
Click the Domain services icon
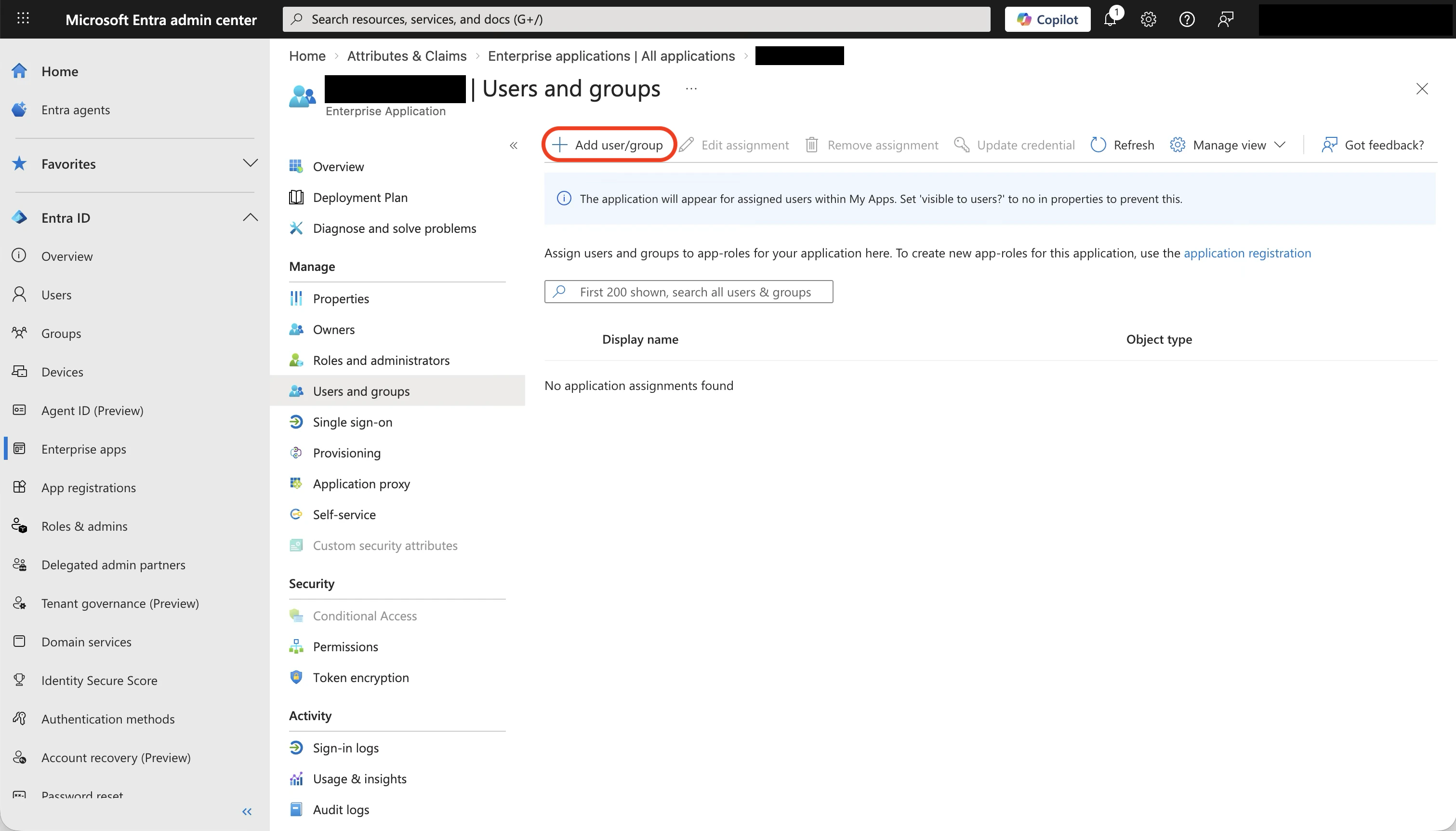click(x=19, y=642)
